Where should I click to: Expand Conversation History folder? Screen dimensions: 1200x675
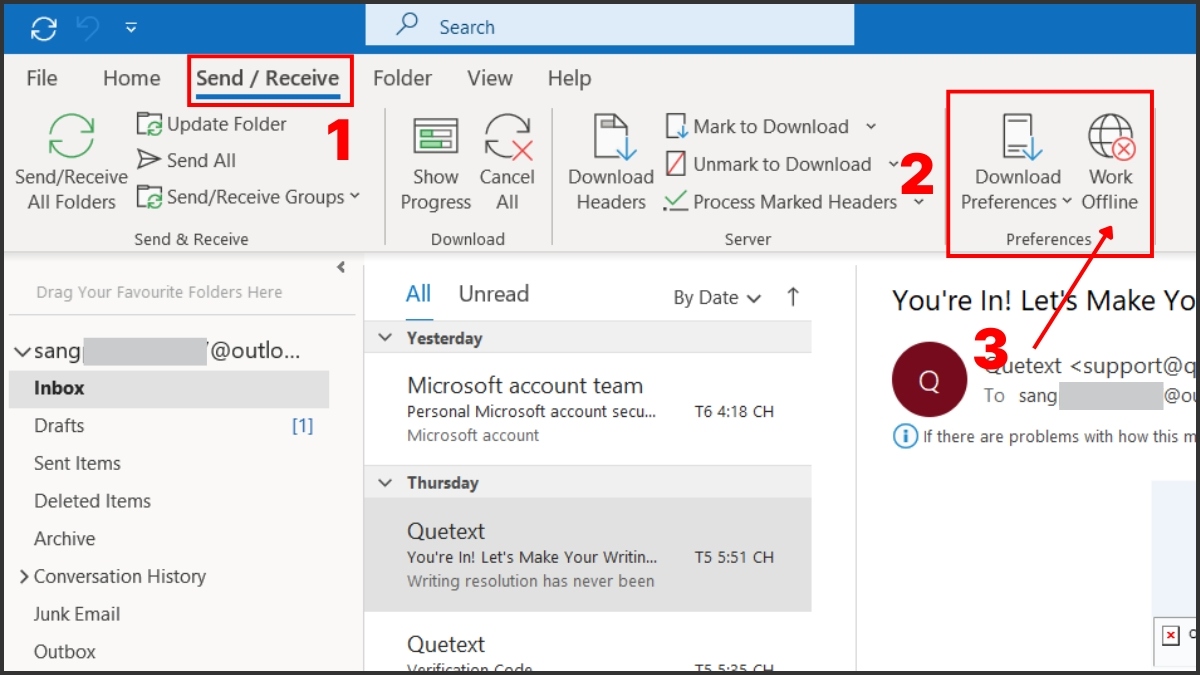point(24,577)
